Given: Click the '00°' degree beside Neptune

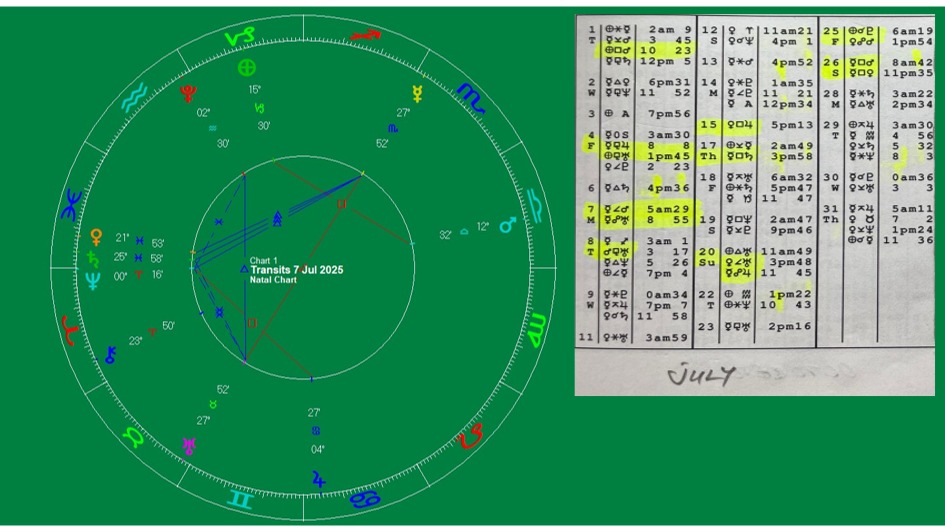Looking at the screenshot, I should (121, 277).
